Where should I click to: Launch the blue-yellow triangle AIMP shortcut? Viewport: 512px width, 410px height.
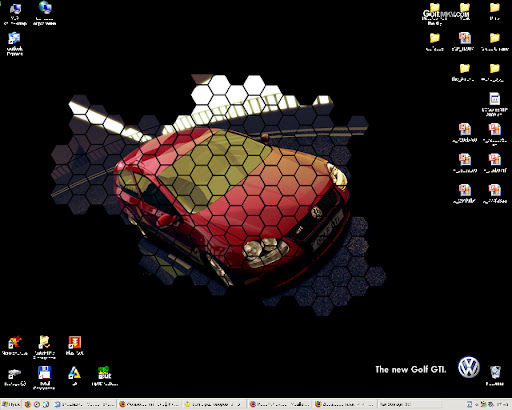(74, 376)
